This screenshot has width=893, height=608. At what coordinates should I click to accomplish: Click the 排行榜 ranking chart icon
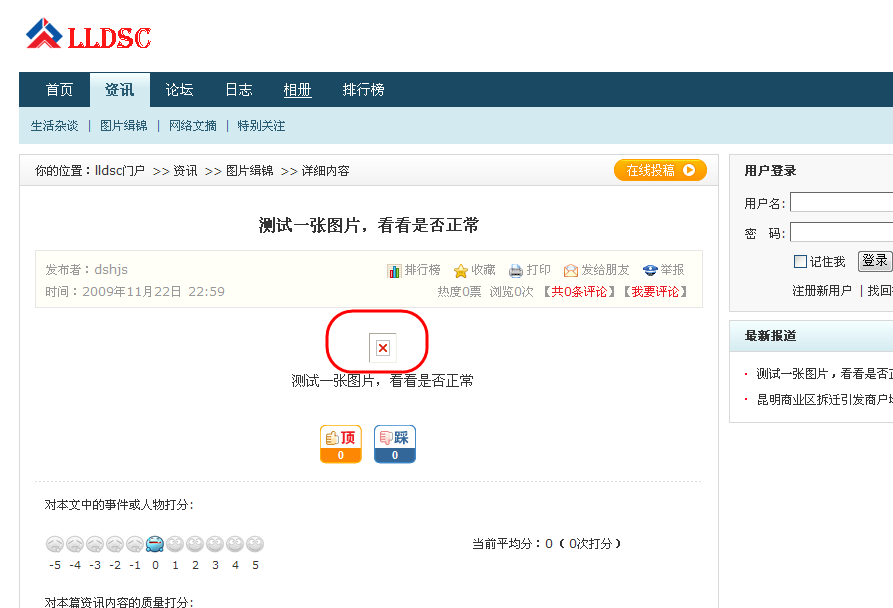point(394,269)
